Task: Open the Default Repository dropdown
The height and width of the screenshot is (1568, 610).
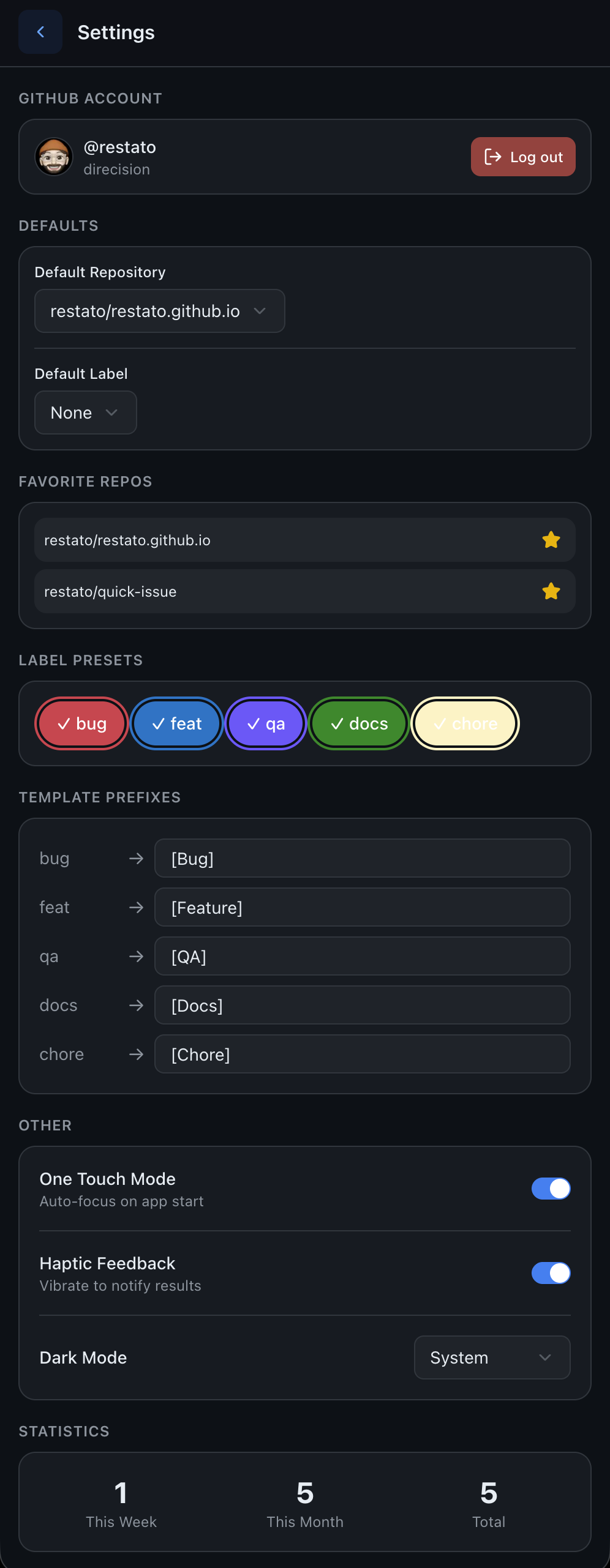Action: pos(159,311)
